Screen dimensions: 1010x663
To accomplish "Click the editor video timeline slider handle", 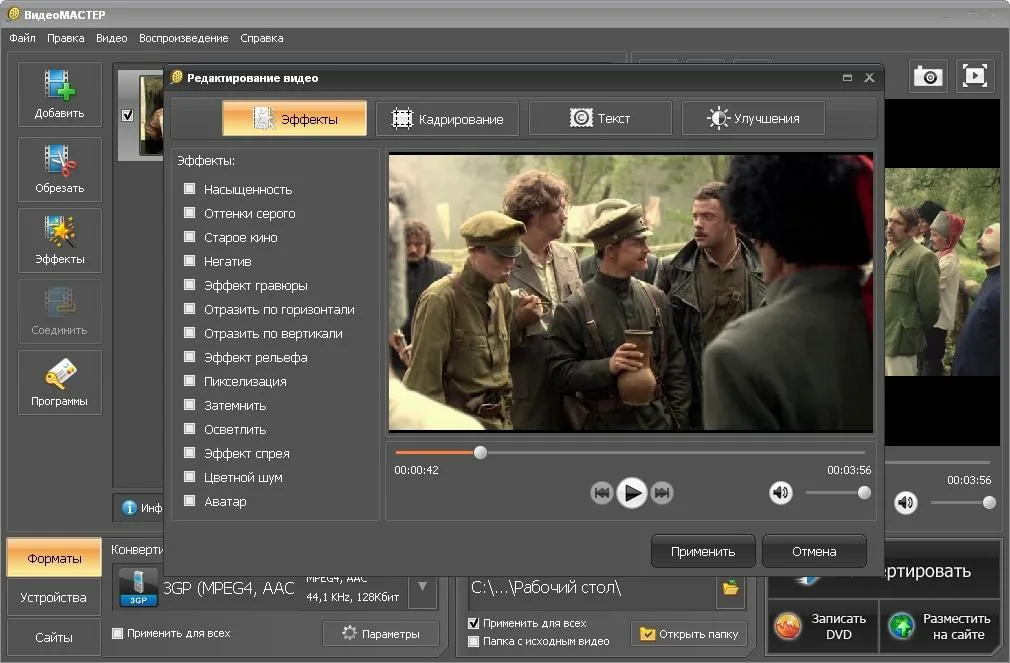I will (x=480, y=452).
